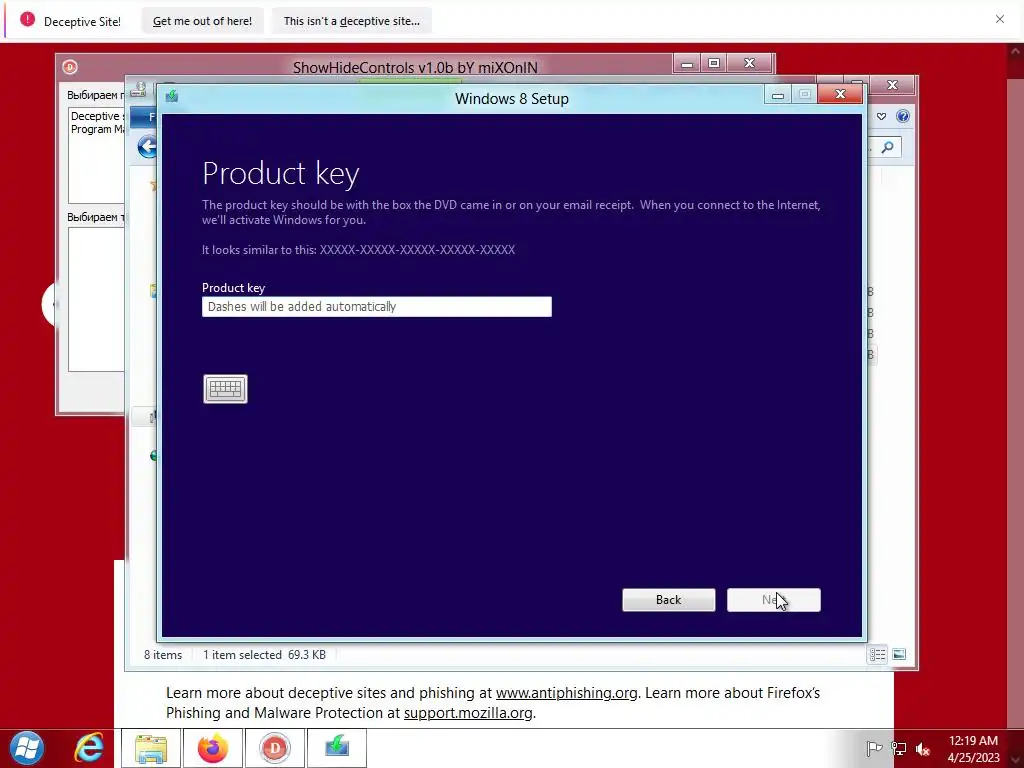1024x768 pixels.
Task: Click the ShowHideControls title bar icon
Action: [70, 67]
